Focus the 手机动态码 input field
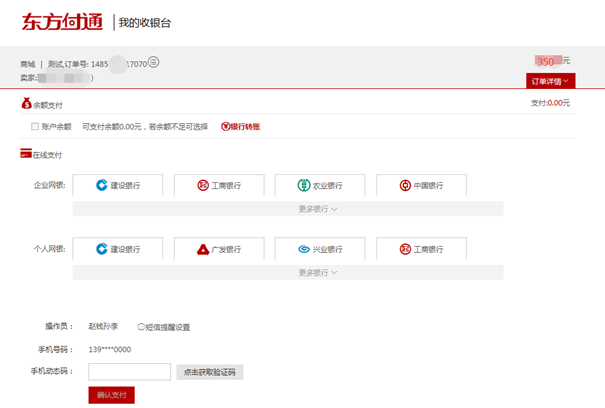Screen dimensions: 605x408 [x=129, y=372]
